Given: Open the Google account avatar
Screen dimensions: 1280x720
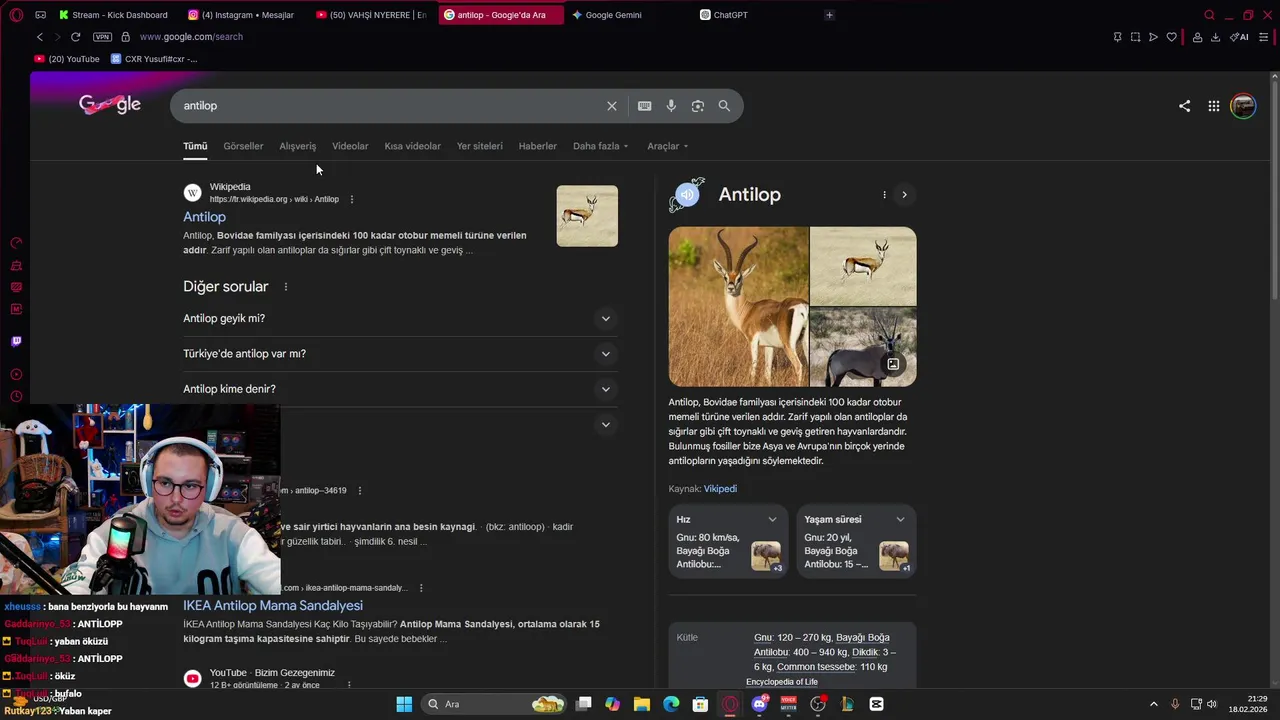Looking at the screenshot, I should [1243, 106].
